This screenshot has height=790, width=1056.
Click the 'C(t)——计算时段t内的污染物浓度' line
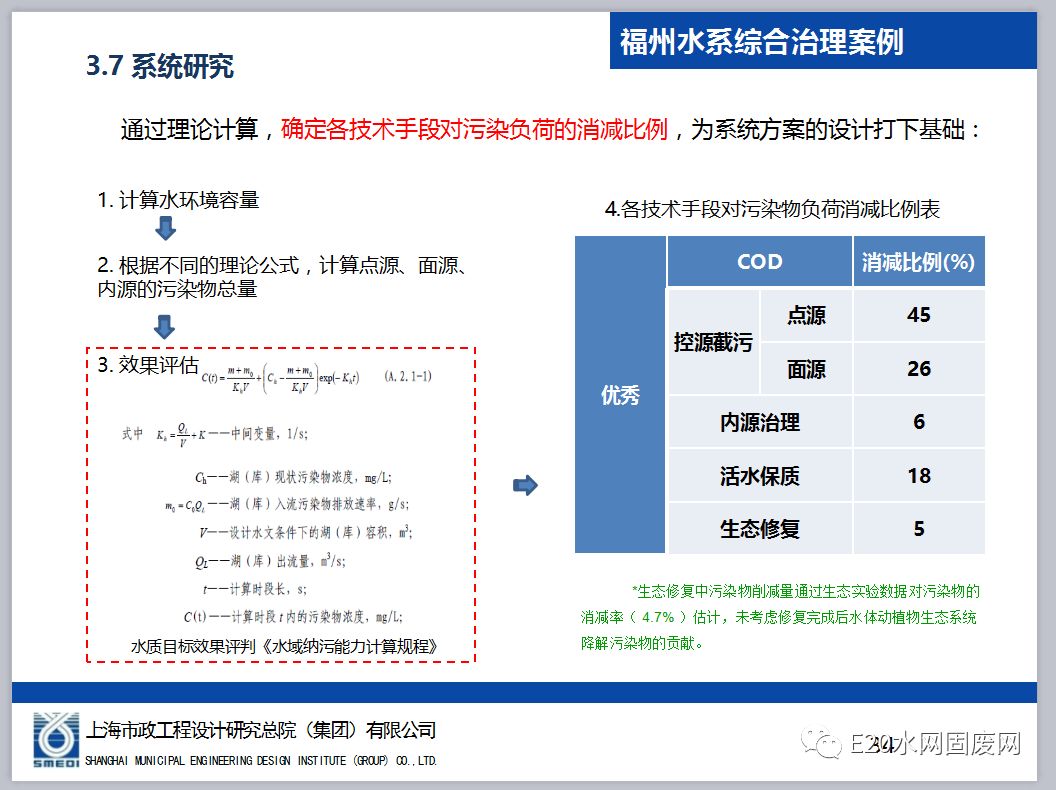click(293, 616)
